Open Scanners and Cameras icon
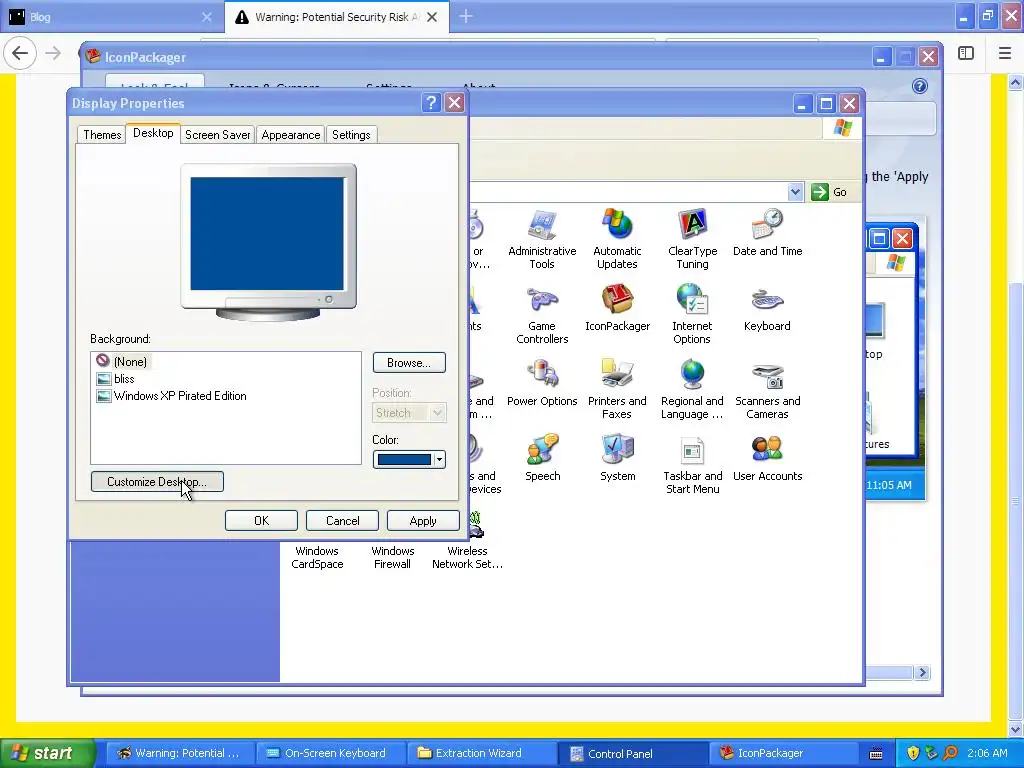Viewport: 1024px width, 768px height. point(767,389)
